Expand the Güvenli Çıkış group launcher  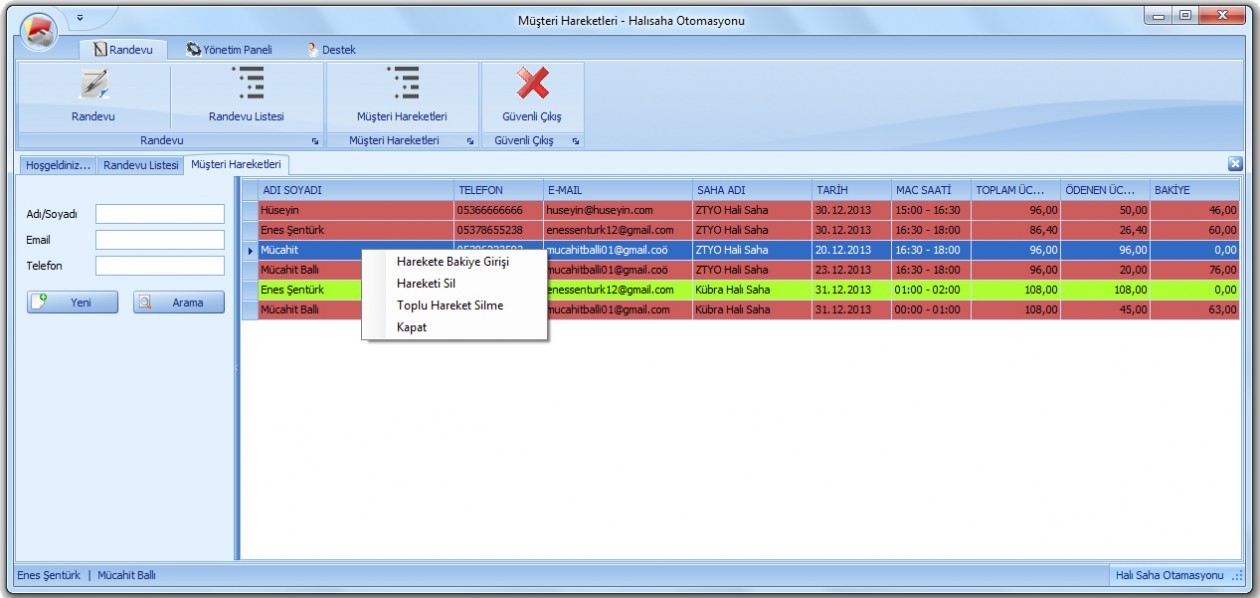[576, 142]
